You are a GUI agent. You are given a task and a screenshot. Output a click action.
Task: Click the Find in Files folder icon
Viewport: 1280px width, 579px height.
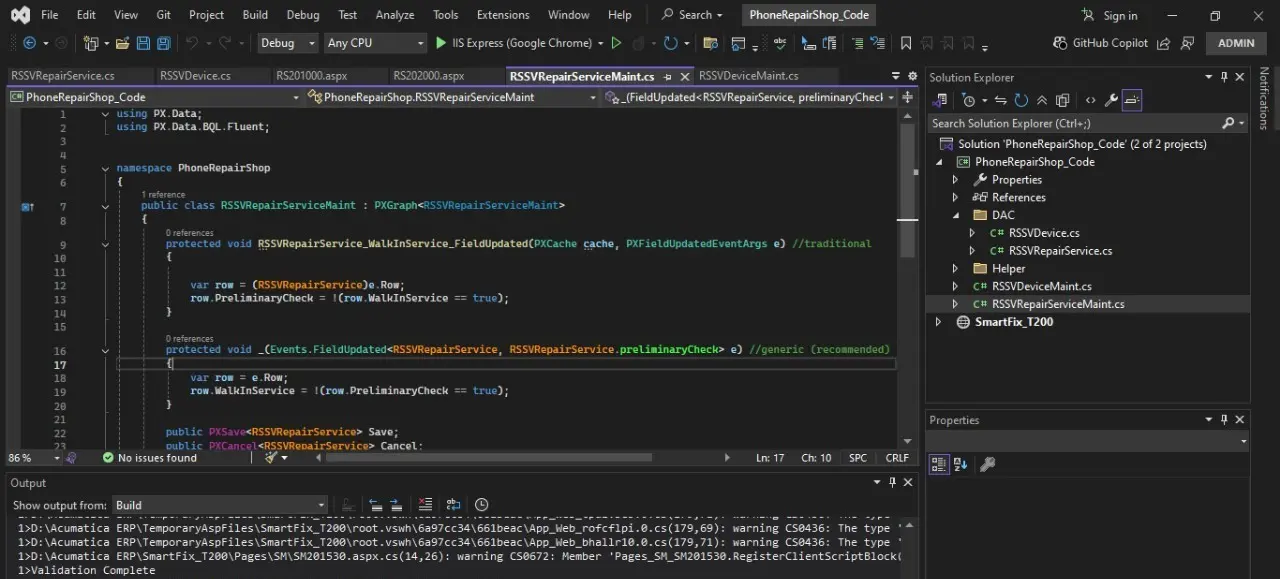pos(710,43)
